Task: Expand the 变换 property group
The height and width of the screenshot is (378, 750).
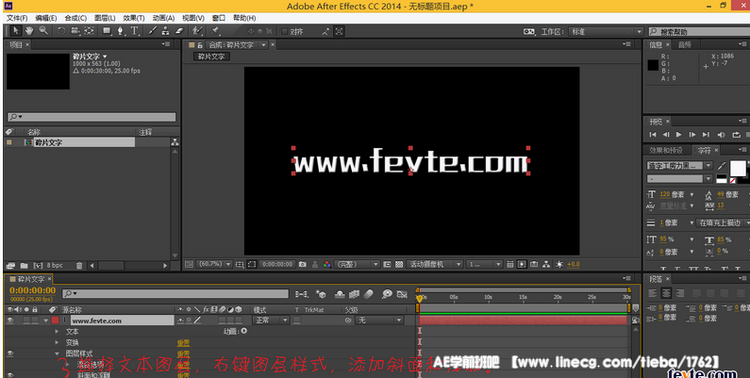Action: tap(57, 343)
